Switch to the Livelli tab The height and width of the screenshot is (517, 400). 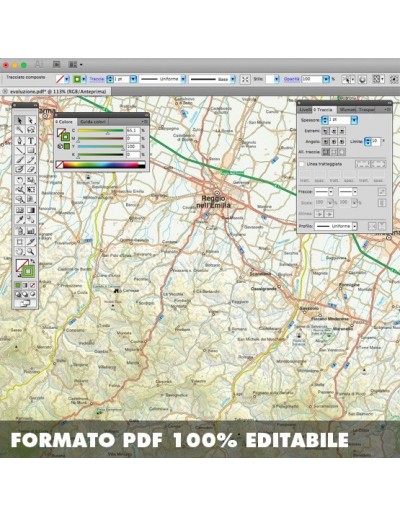click(305, 110)
